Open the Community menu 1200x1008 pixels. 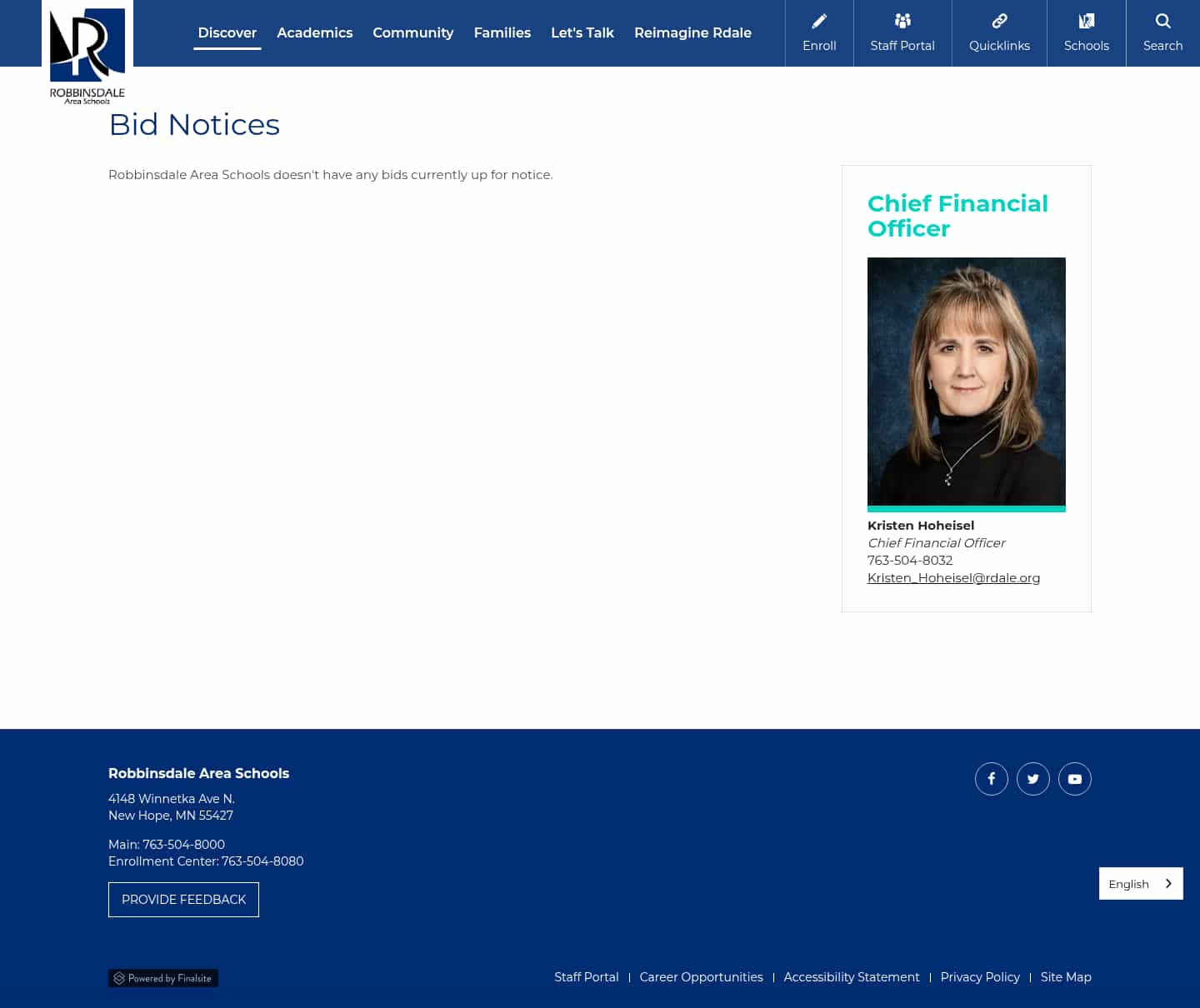pyautogui.click(x=413, y=32)
